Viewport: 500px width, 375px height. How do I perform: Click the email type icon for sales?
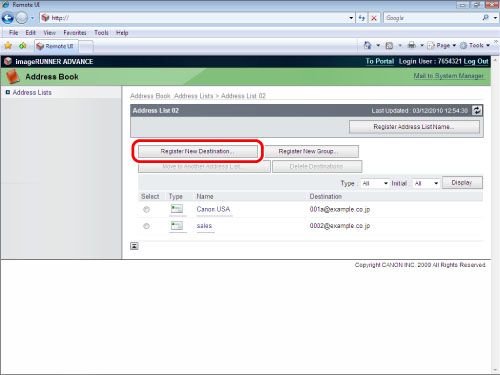coord(177,226)
